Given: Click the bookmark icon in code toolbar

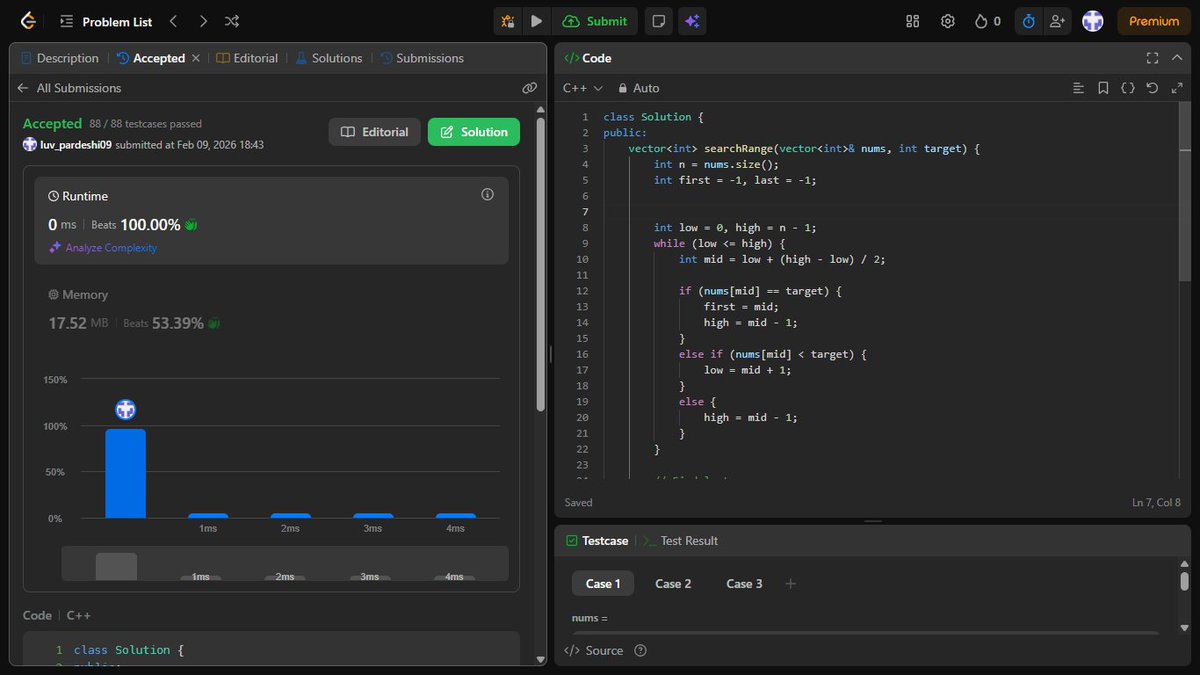Looking at the screenshot, I should pos(1103,88).
